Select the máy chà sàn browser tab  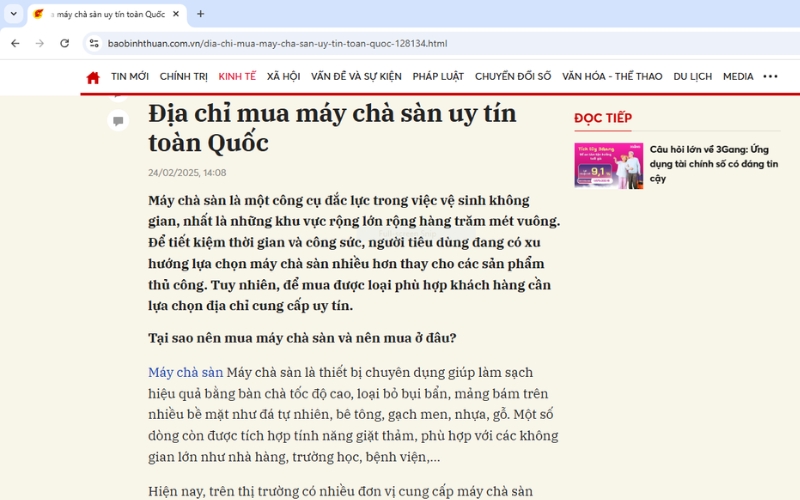coord(108,14)
